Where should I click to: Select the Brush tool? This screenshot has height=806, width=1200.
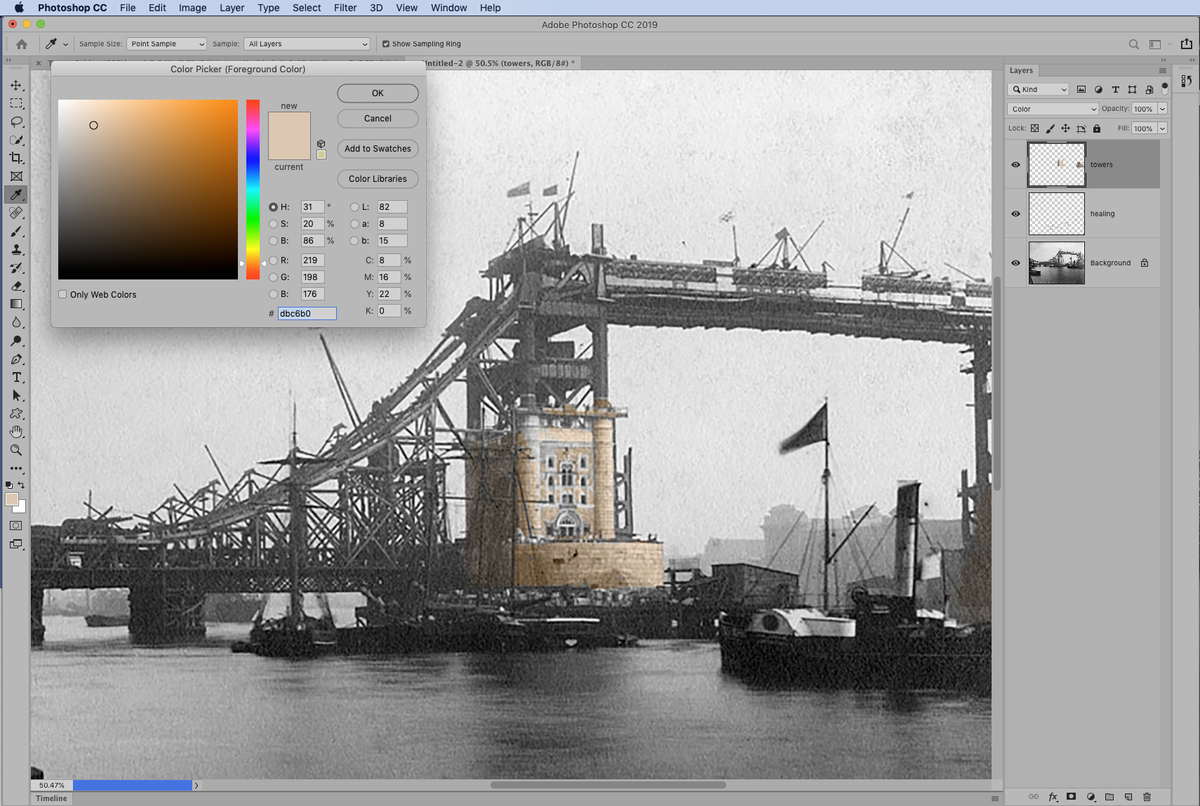(x=16, y=231)
